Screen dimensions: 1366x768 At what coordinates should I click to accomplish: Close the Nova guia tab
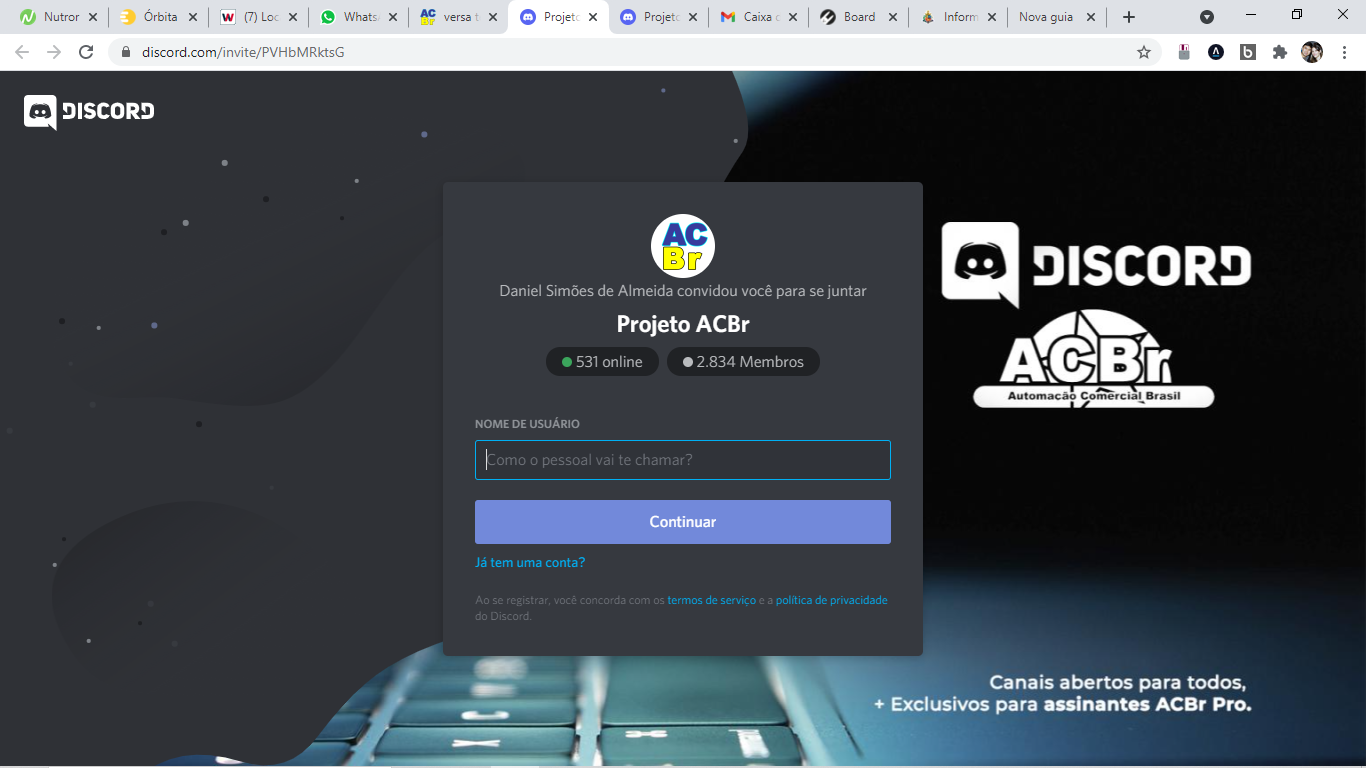(x=1091, y=17)
